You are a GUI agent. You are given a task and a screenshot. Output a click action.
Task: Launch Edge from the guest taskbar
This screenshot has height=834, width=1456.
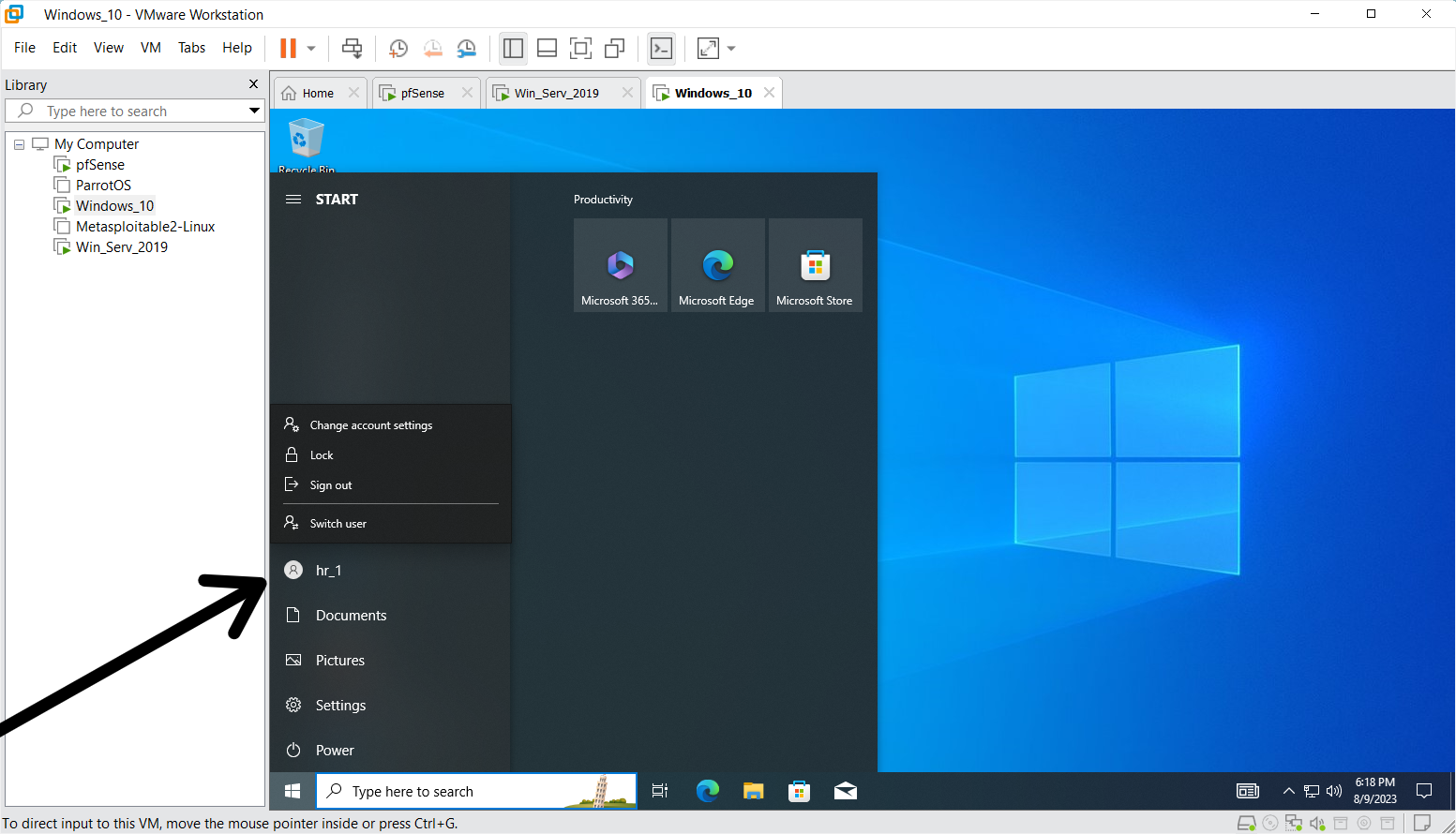(x=708, y=792)
